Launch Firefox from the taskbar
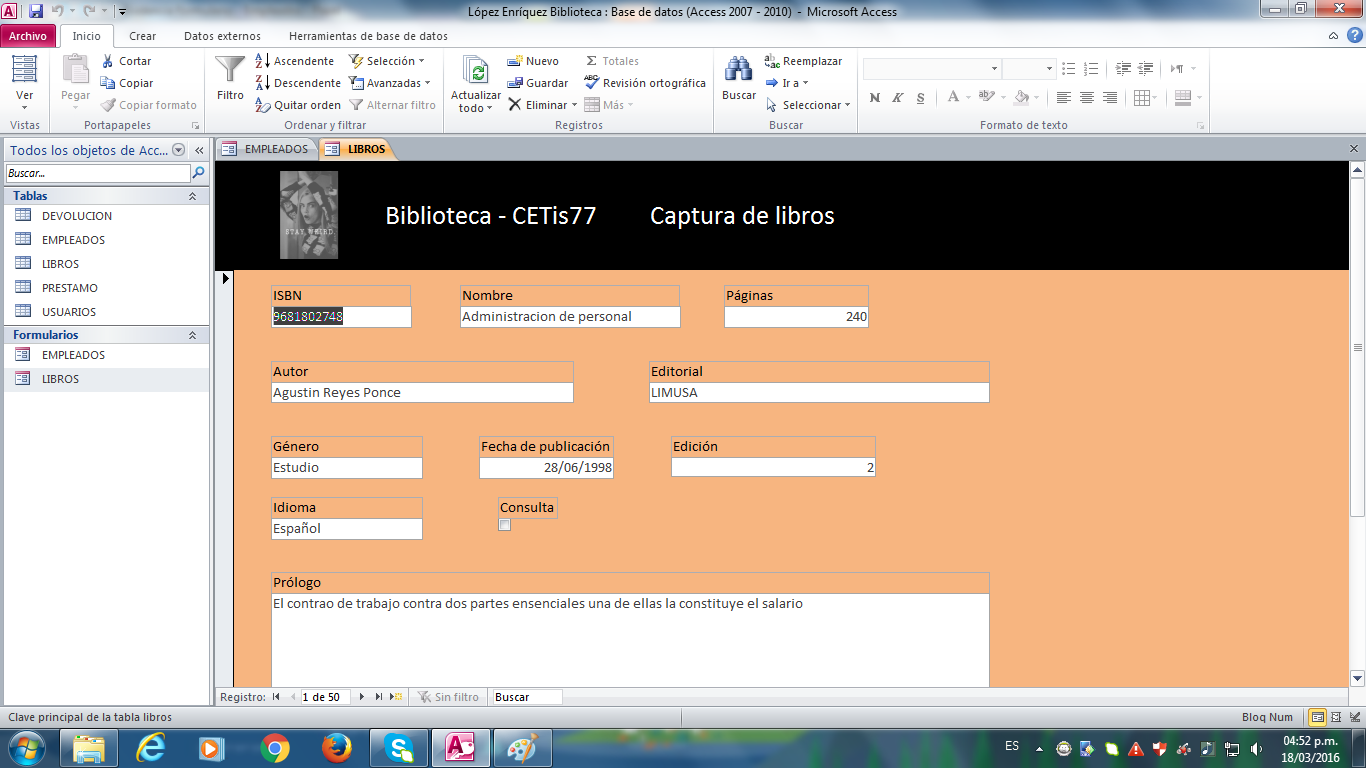1366x768 pixels. pos(337,748)
